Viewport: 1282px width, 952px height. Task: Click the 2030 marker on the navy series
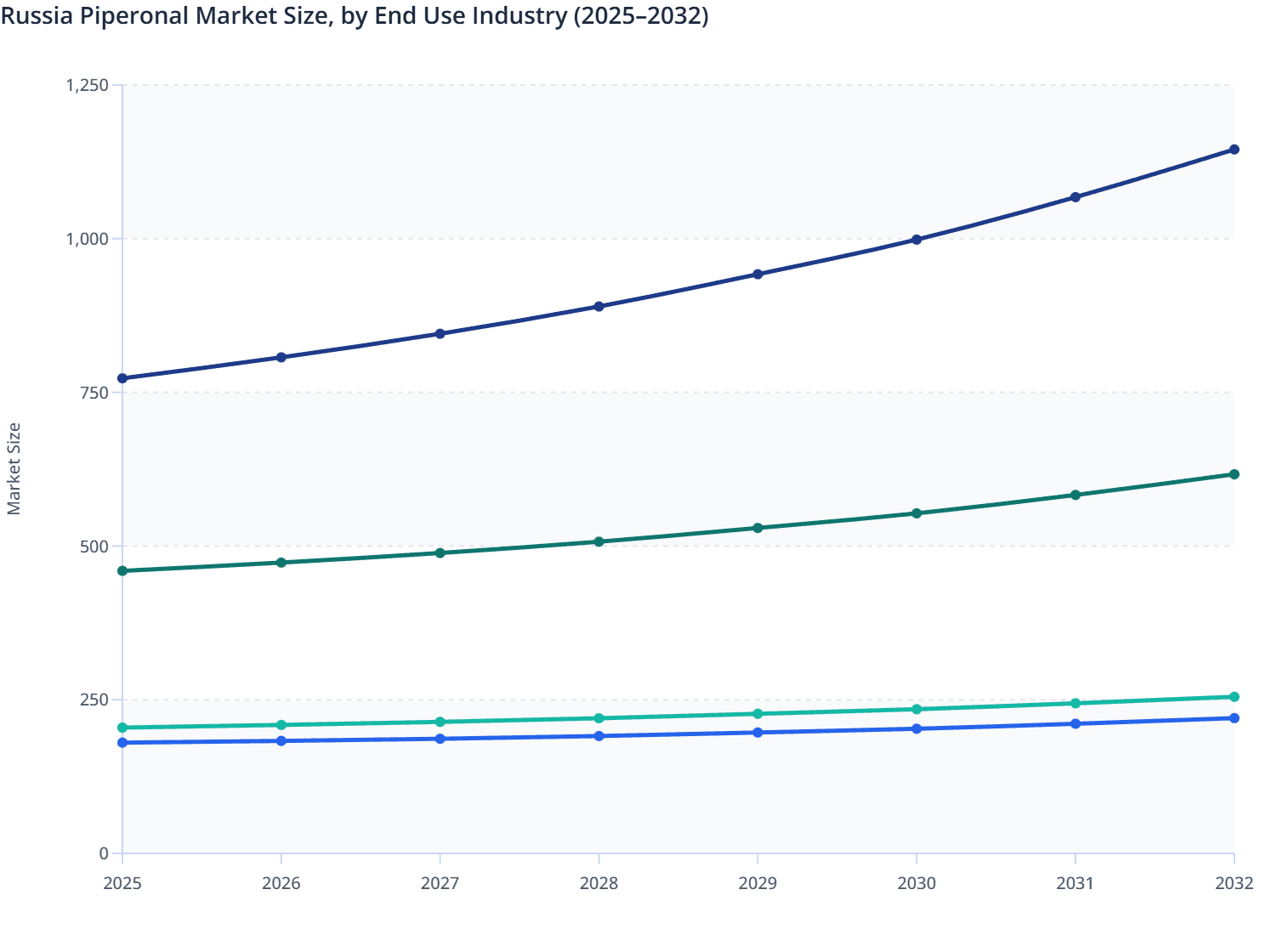(916, 239)
